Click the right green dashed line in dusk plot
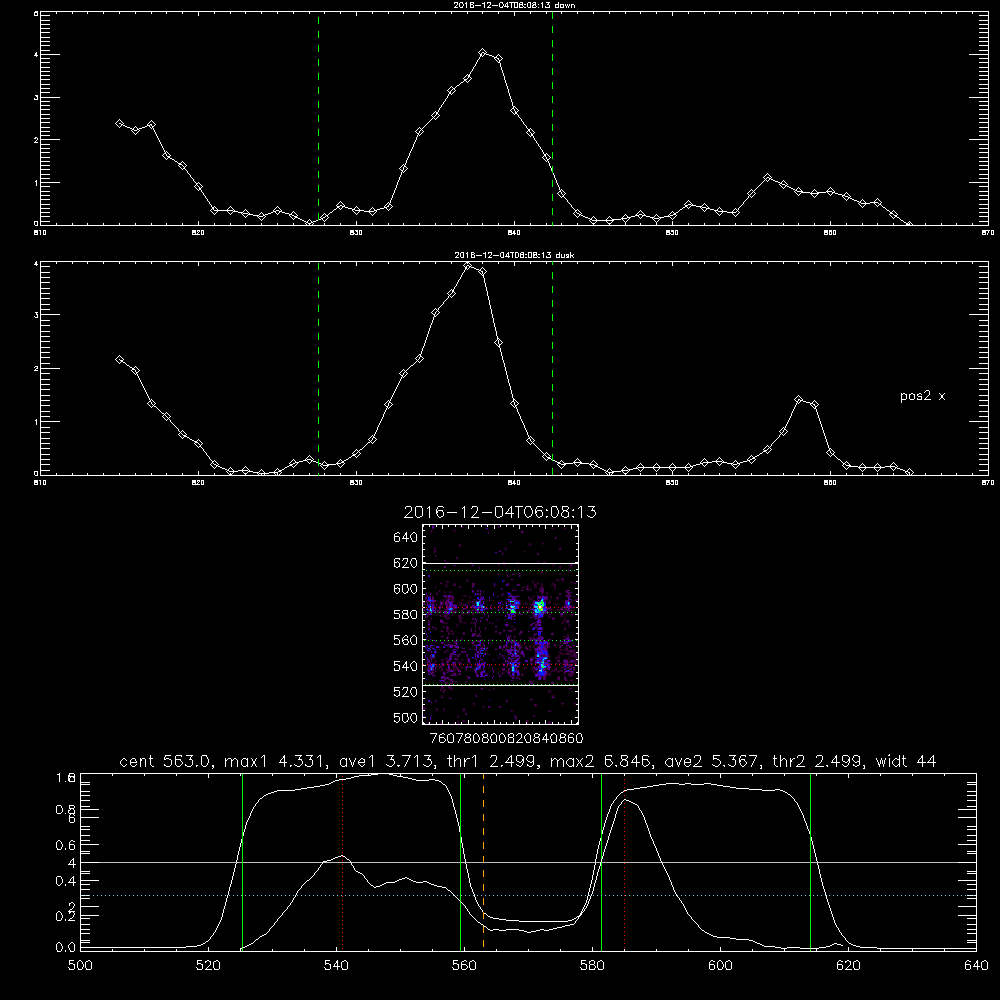 tap(552, 368)
